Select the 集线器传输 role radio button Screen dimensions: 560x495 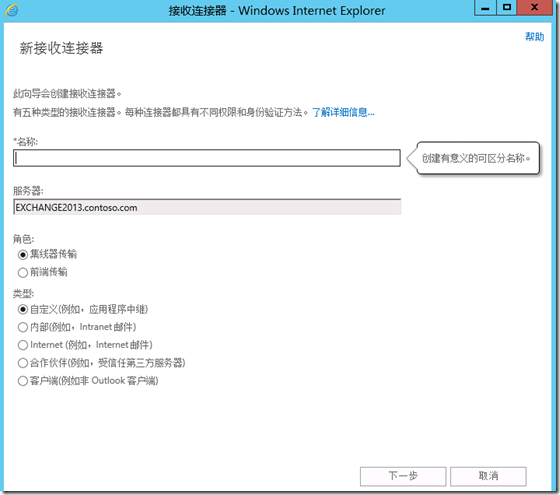pos(23,255)
